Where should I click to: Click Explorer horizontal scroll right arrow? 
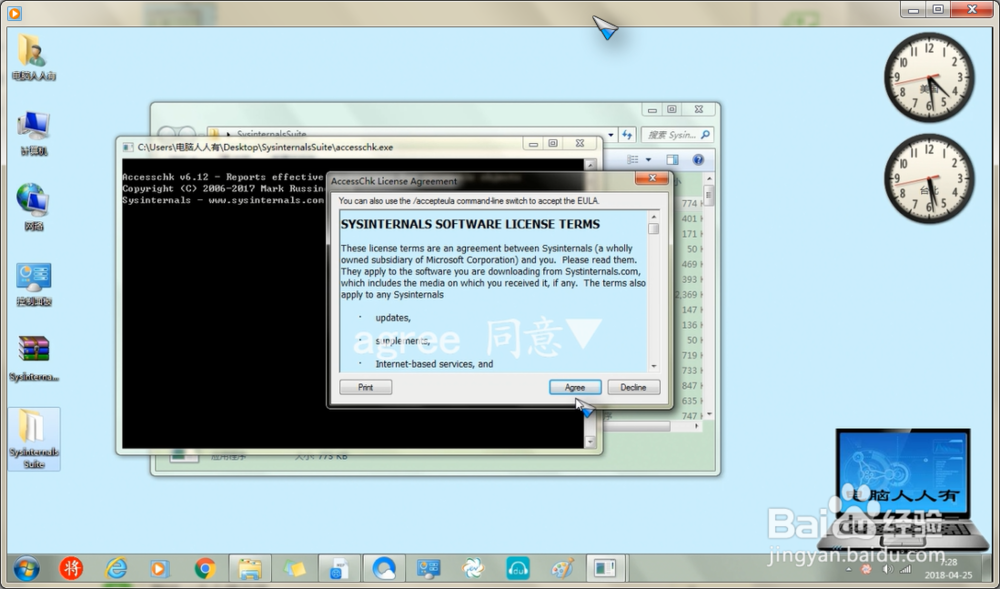point(697,426)
